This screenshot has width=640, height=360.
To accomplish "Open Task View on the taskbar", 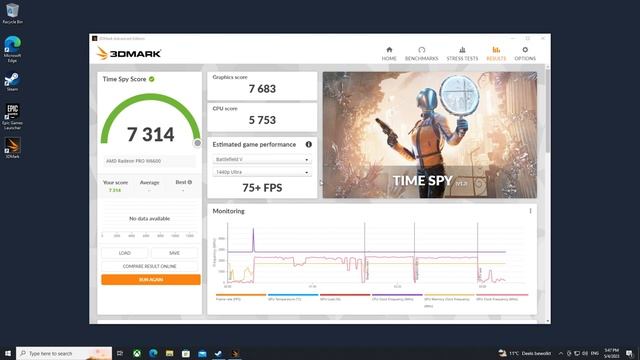I will click(x=120, y=353).
